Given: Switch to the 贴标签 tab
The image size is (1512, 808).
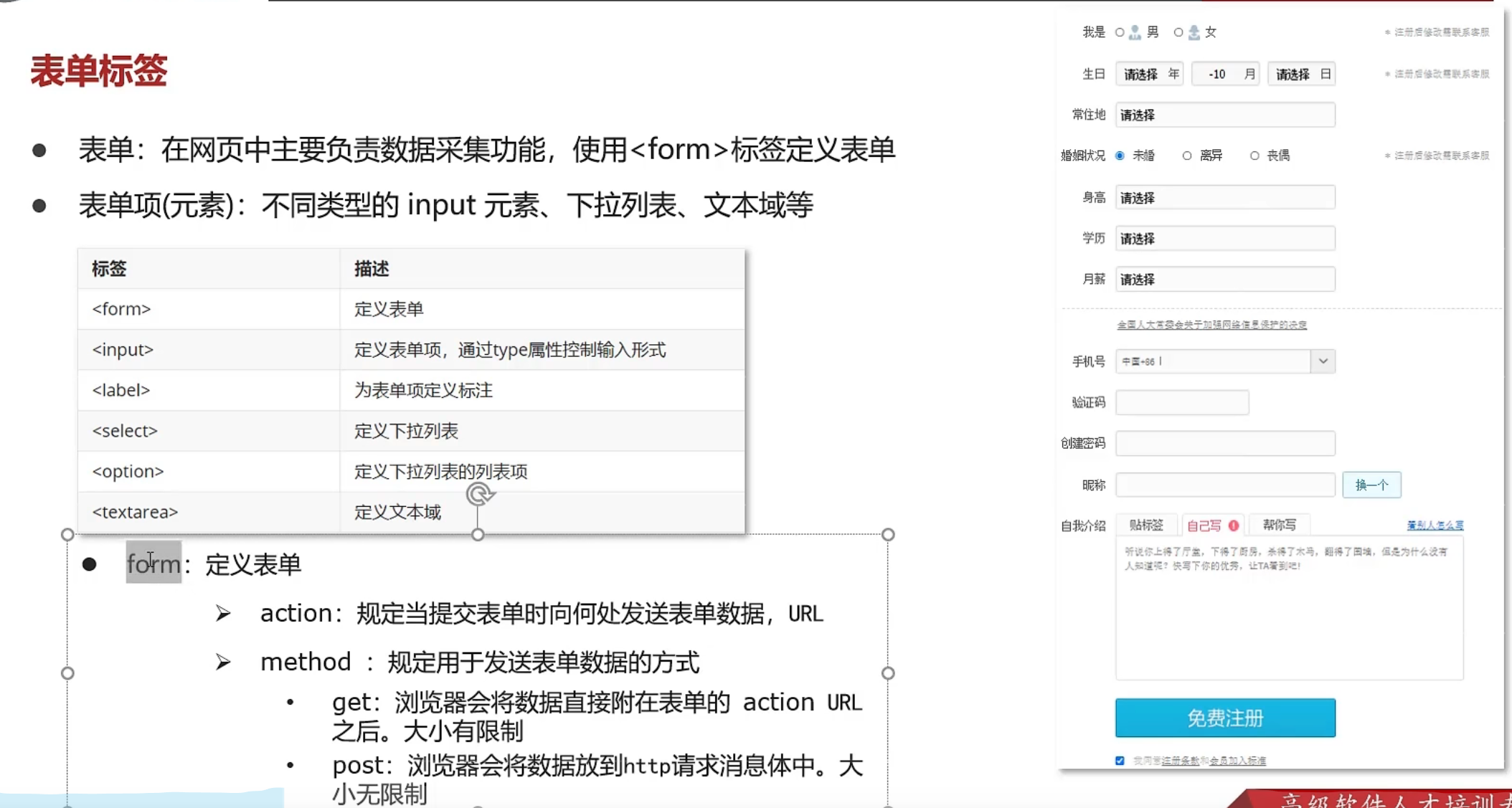Looking at the screenshot, I should [1146, 526].
